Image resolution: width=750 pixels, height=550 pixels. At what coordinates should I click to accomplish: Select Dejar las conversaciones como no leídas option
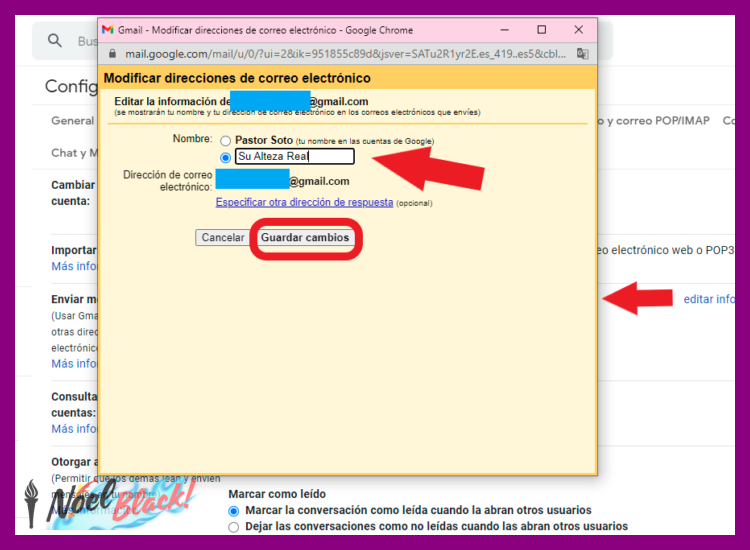click(x=233, y=527)
